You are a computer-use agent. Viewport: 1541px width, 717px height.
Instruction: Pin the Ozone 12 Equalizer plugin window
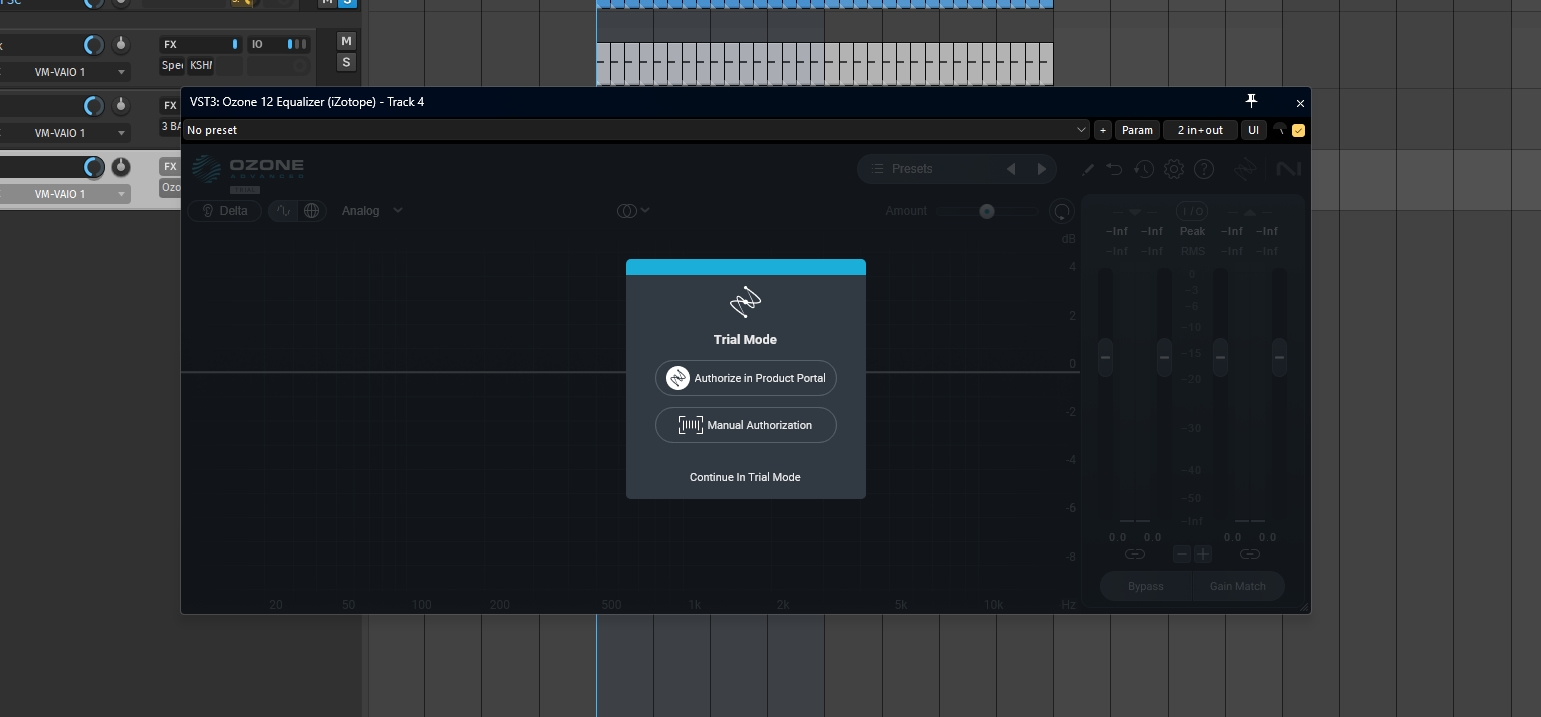1251,101
